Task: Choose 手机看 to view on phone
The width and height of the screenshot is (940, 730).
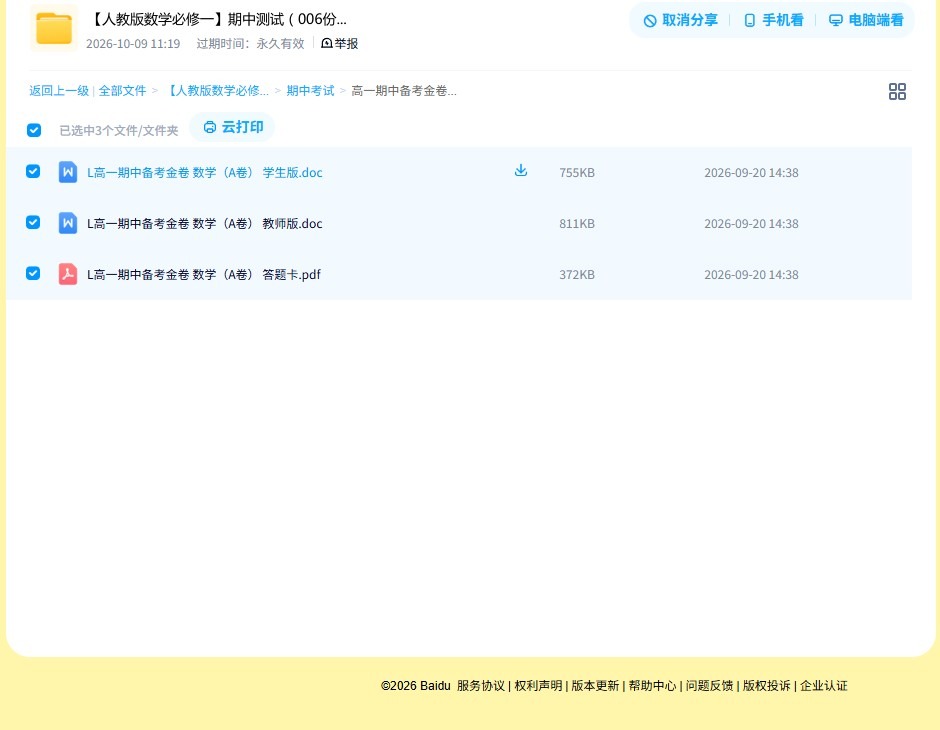Action: tap(773, 20)
